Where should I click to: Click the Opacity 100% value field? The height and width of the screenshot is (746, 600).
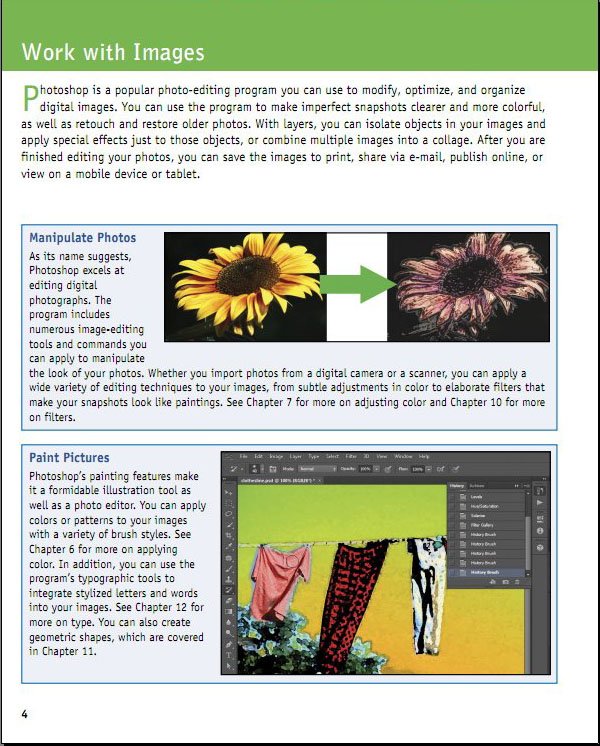click(365, 469)
